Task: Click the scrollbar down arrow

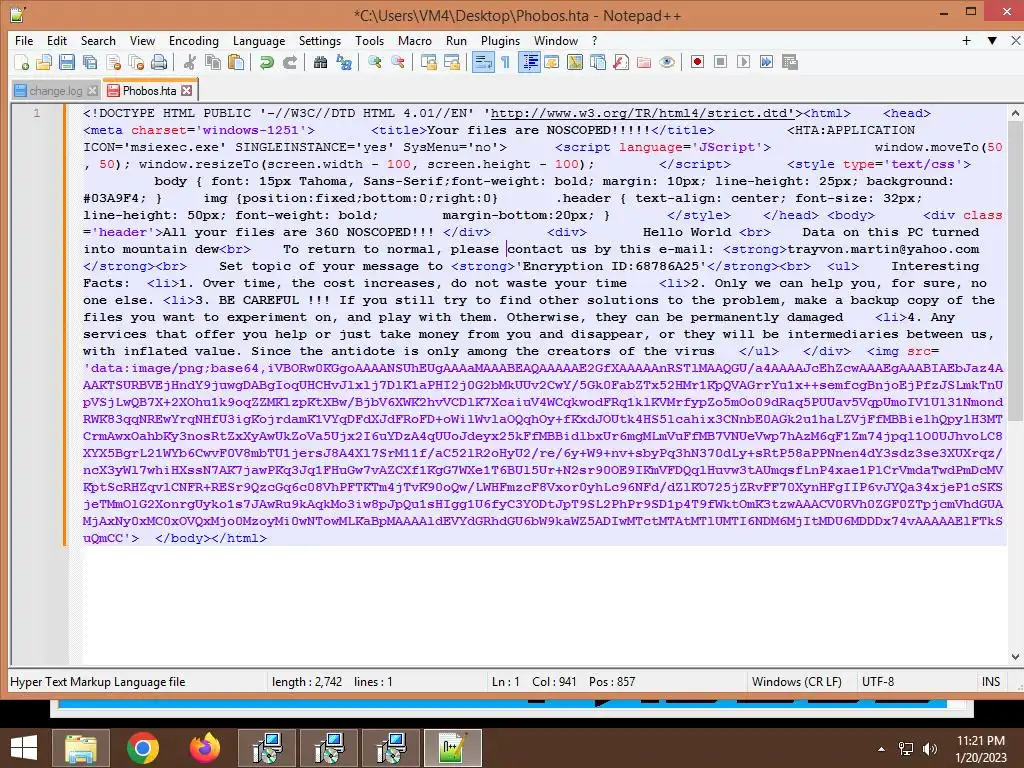Action: (x=1015, y=657)
